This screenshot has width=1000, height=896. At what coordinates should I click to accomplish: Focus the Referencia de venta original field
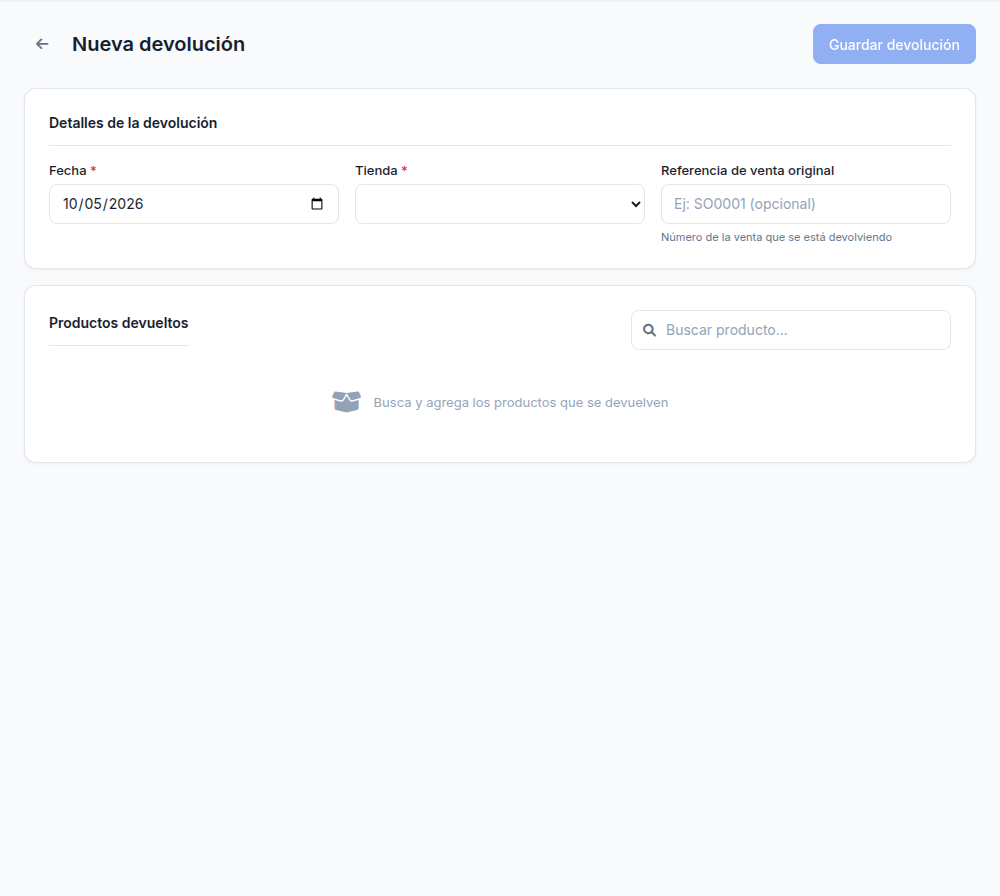tap(805, 204)
